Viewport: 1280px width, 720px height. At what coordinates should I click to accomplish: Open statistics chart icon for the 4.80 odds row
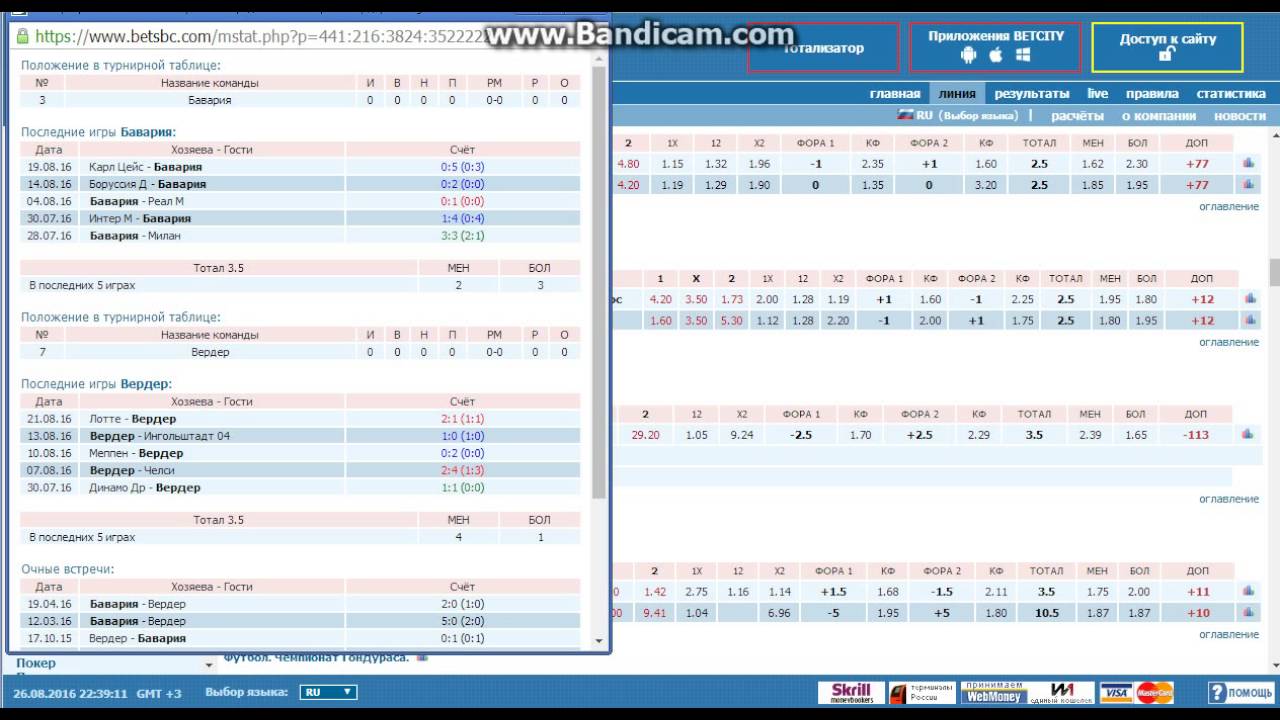point(1248,163)
